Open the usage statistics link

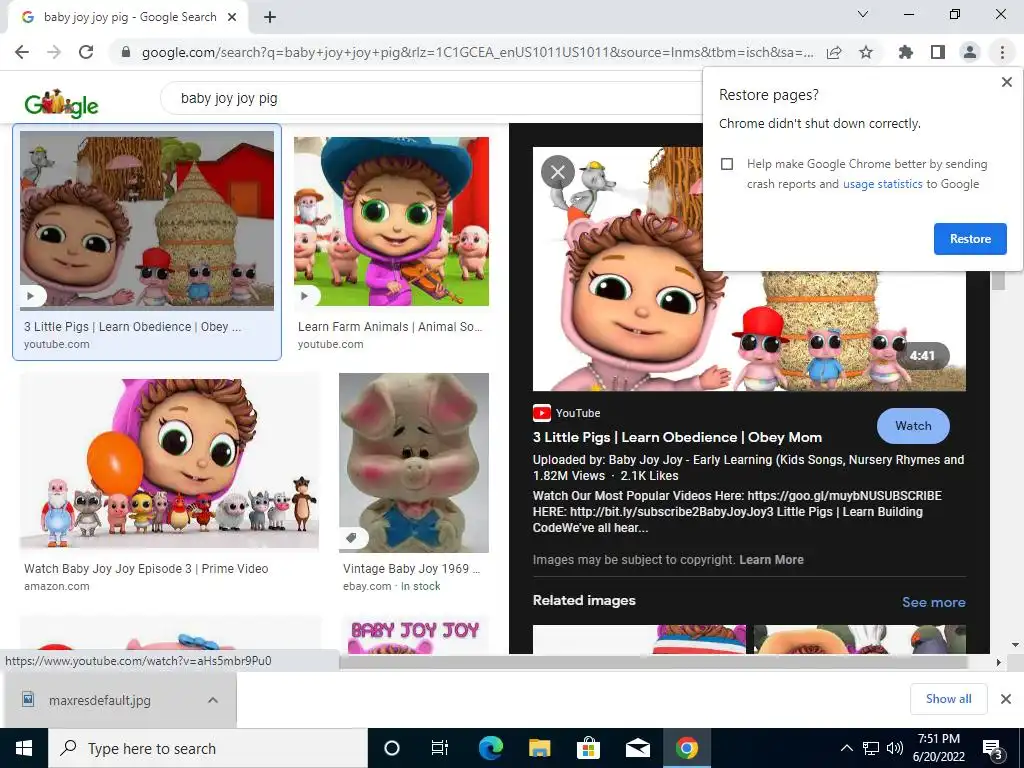[x=882, y=184]
